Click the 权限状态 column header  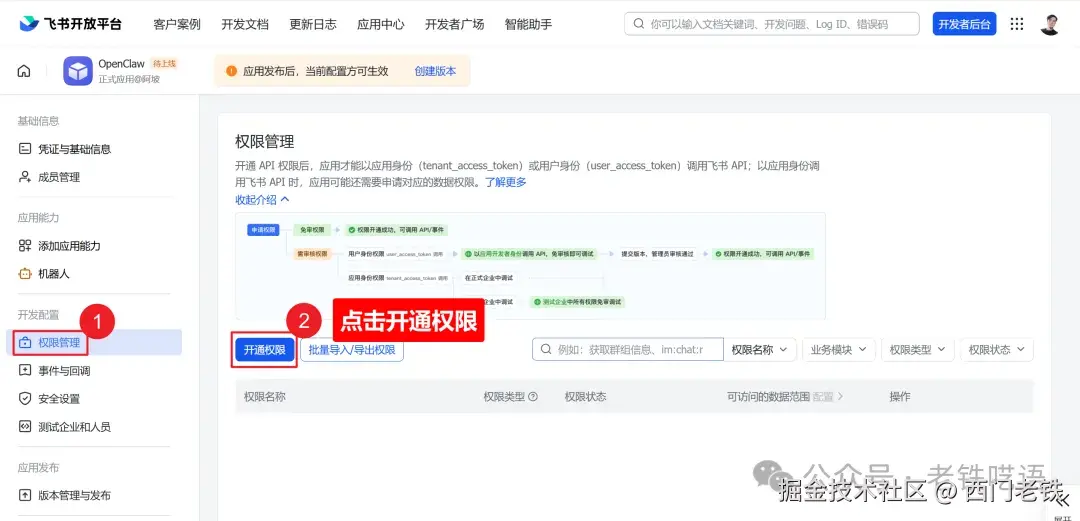[x=585, y=397]
